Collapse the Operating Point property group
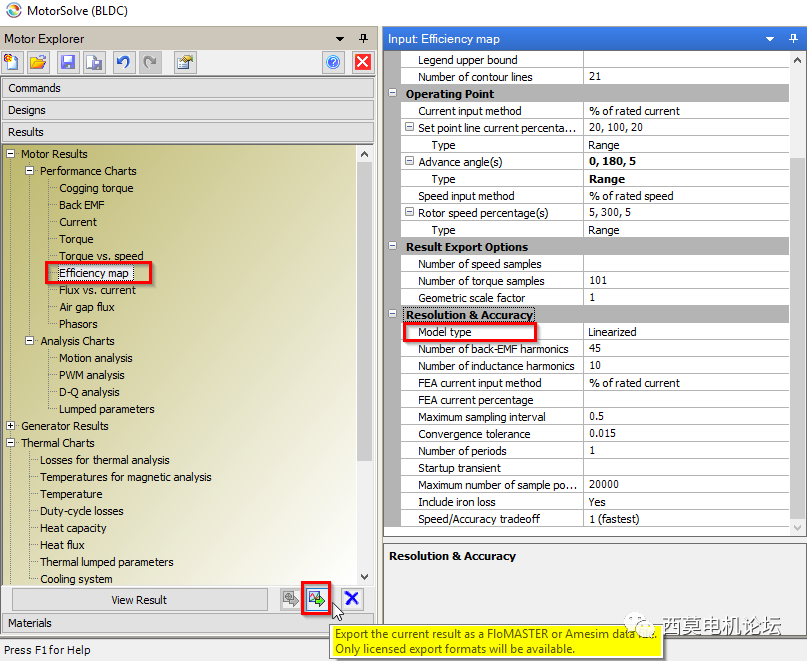 pos(393,93)
